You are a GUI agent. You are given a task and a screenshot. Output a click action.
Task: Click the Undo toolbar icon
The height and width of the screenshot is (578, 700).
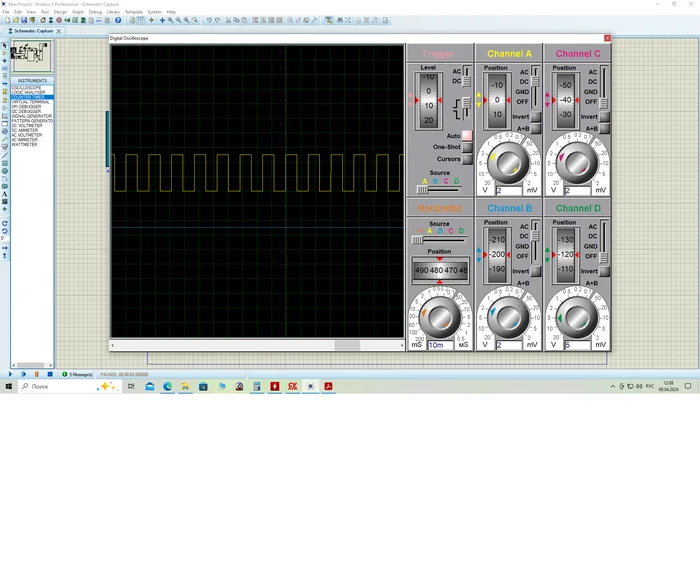pos(209,20)
